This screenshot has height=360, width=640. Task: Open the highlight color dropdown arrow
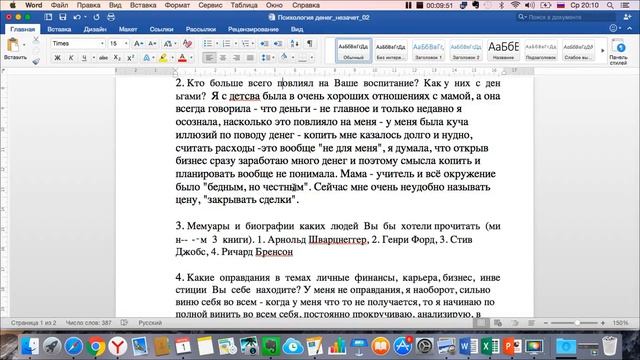tap(172, 58)
